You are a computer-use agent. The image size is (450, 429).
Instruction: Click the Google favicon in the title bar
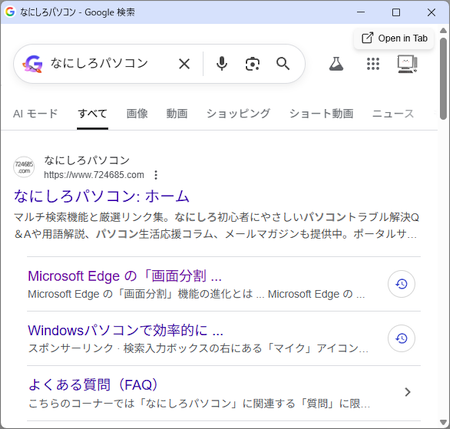(10, 12)
